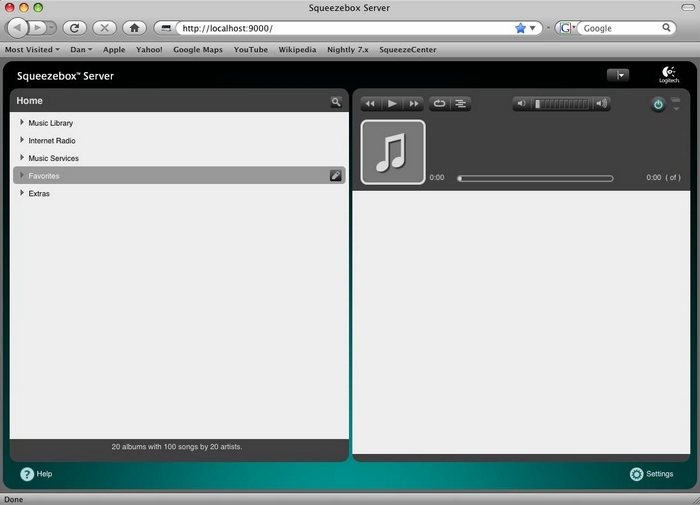Open Help at the bottom left

36,474
